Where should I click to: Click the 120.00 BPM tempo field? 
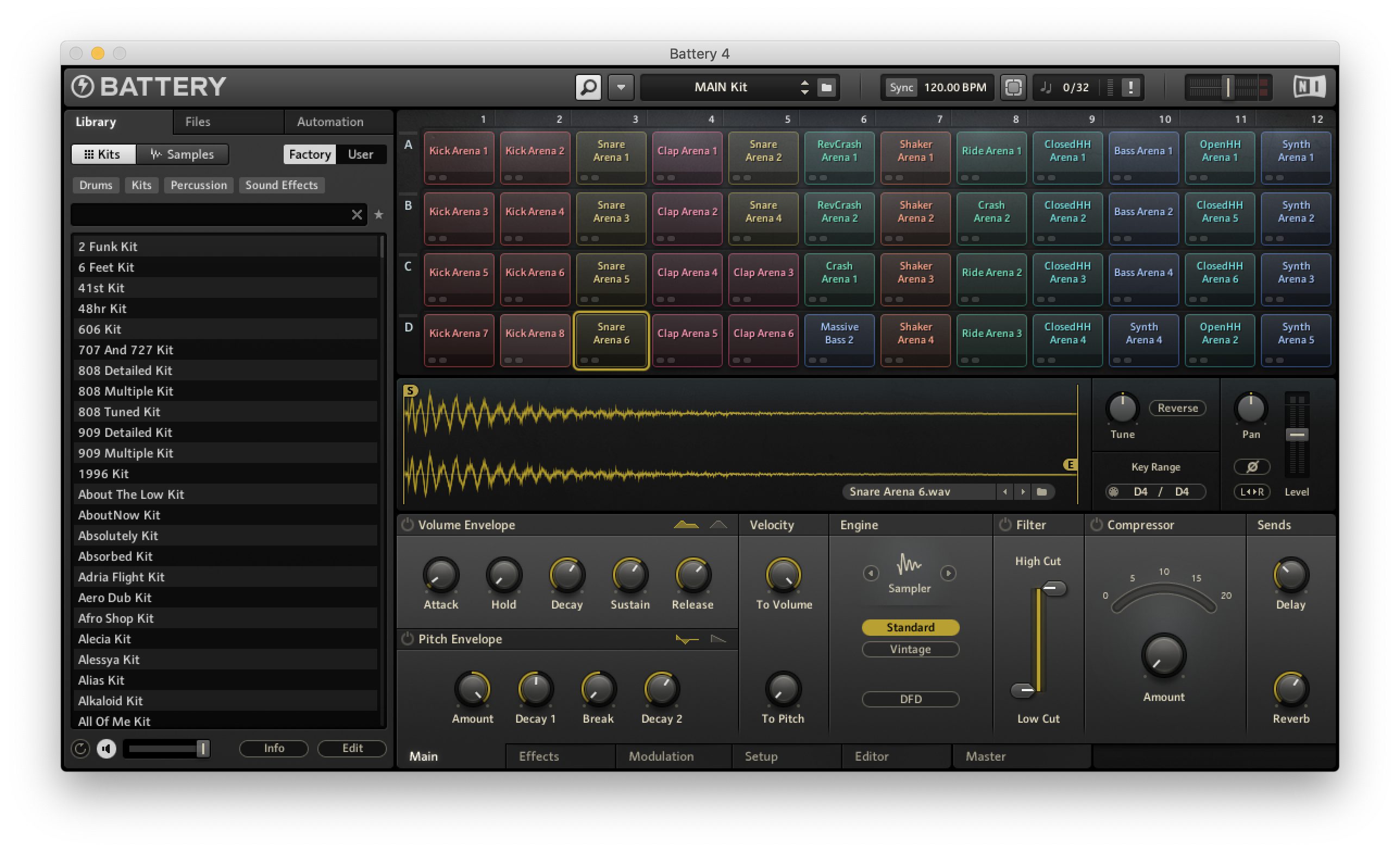pos(954,87)
